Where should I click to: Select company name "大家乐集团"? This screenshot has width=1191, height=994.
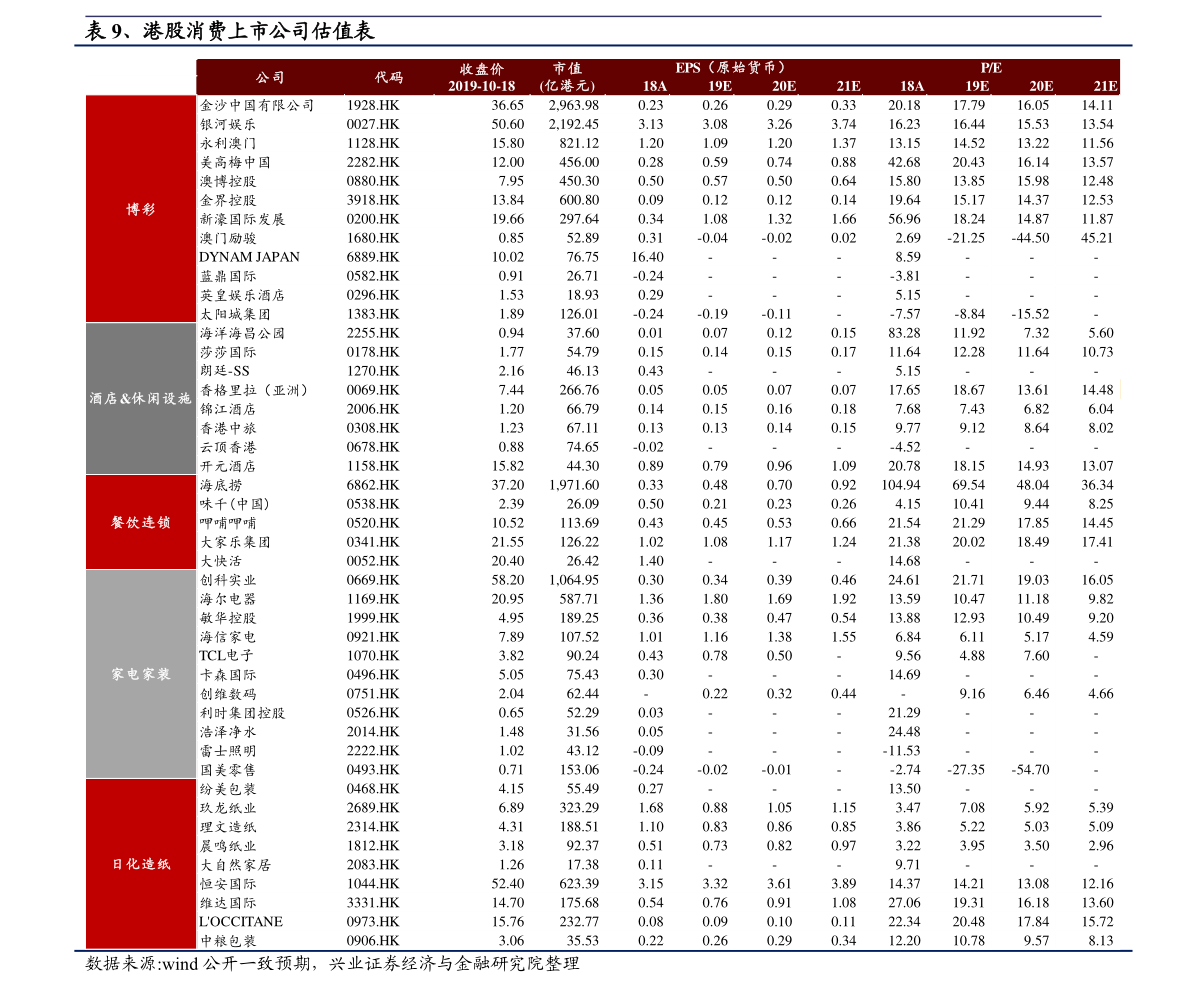point(235,542)
